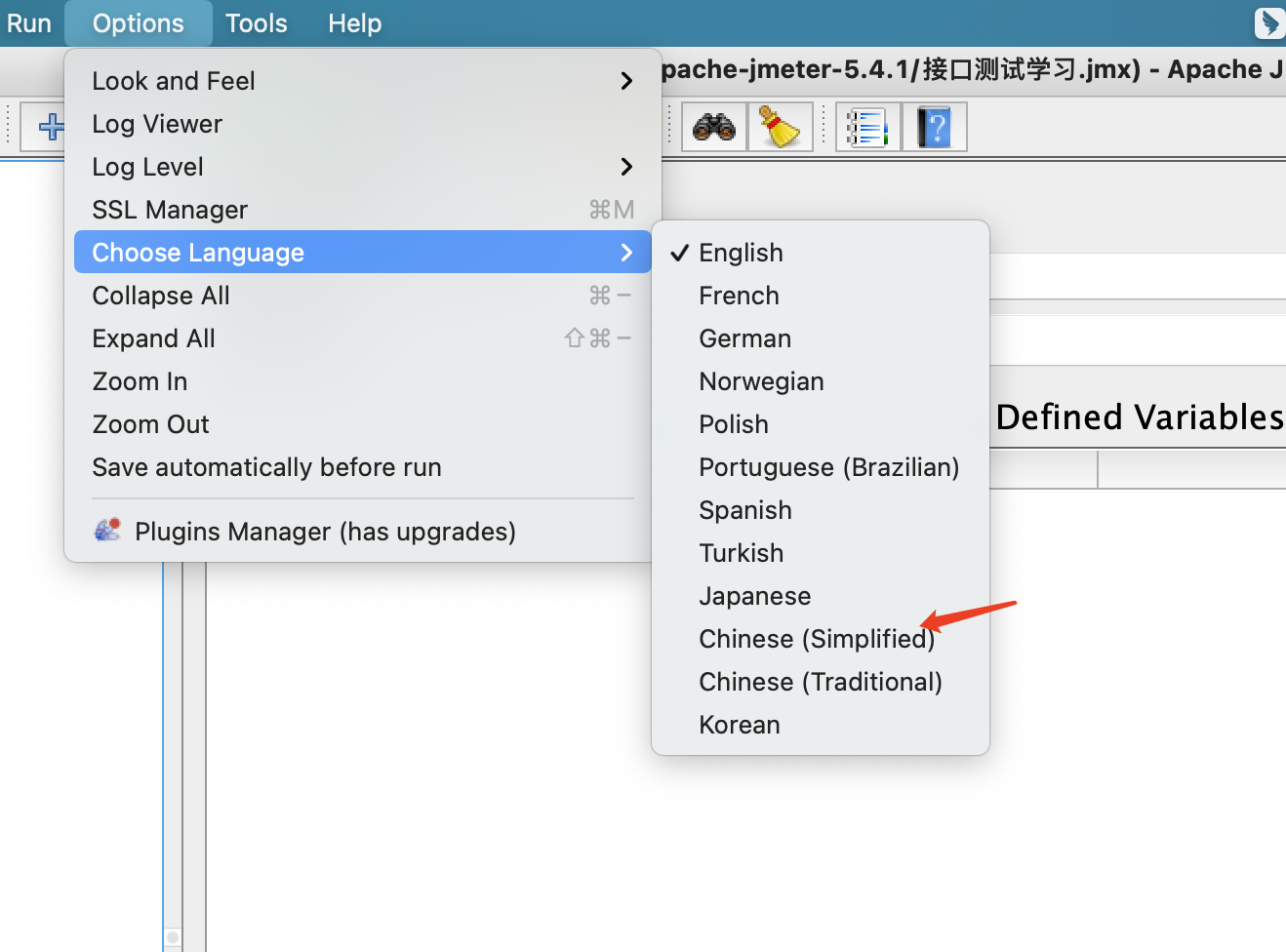
Task: Select German language option
Action: (821, 338)
